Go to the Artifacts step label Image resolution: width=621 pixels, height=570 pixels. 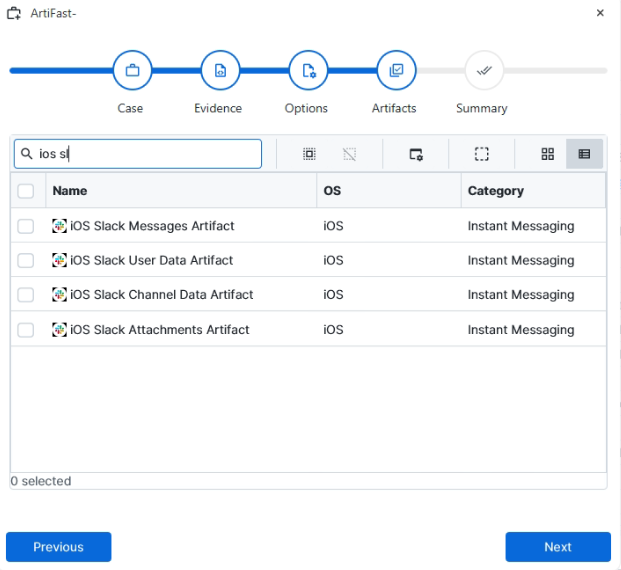[394, 108]
